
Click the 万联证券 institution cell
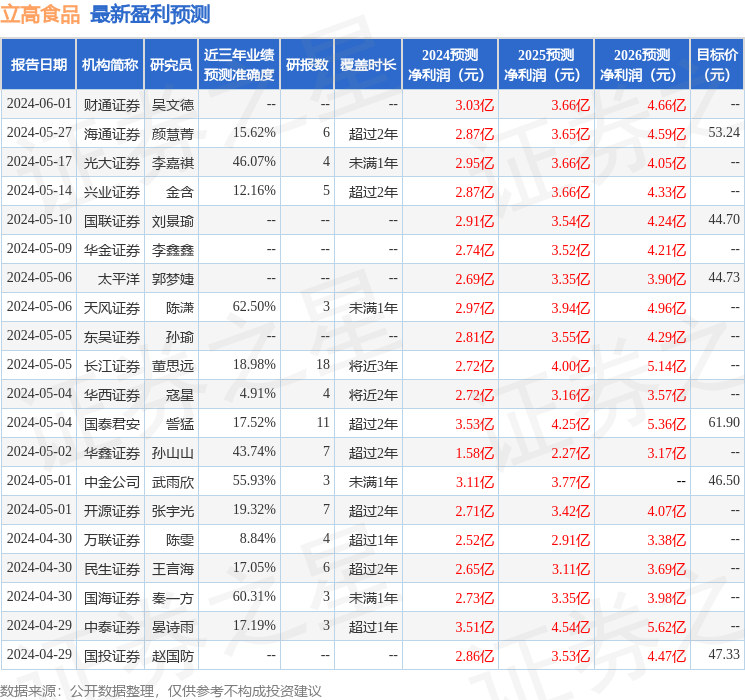click(112, 540)
